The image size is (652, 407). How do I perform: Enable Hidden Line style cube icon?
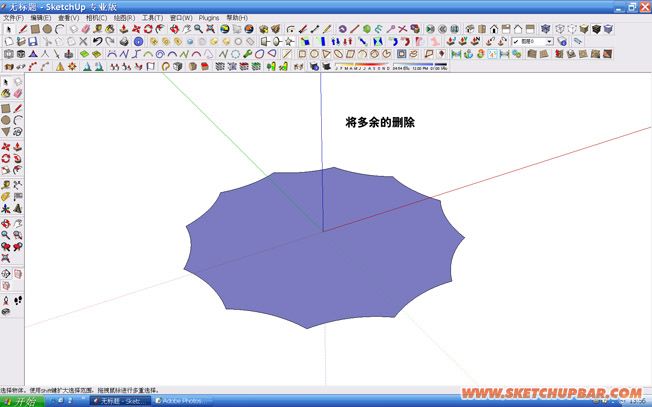pyautogui.click(x=572, y=29)
